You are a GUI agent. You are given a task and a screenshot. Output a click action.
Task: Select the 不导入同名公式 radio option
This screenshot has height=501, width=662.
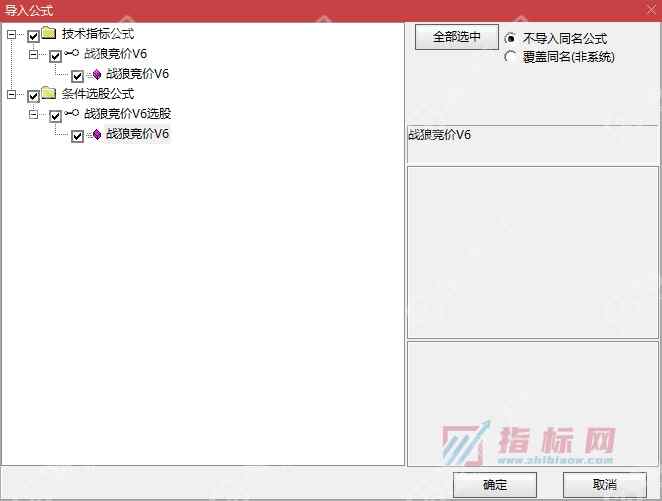(x=510, y=38)
